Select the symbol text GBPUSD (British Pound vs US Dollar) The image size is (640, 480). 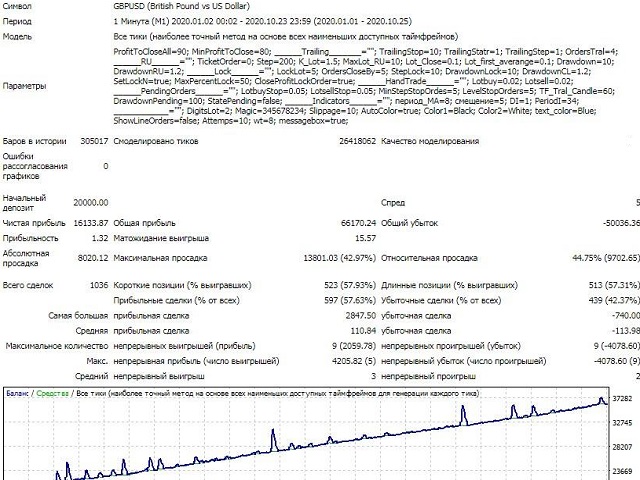[x=182, y=7]
